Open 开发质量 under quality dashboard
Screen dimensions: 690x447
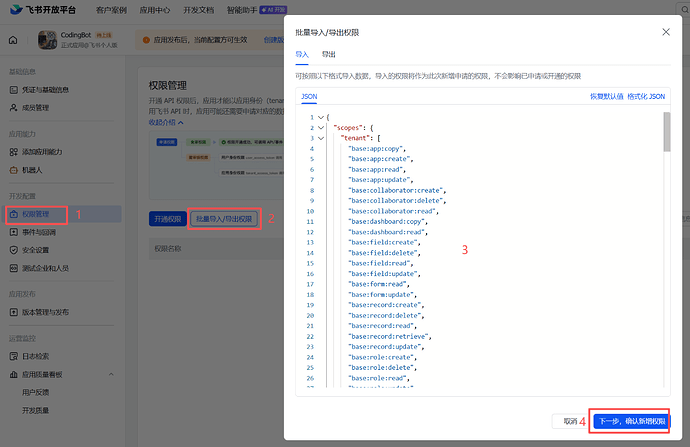(x=36, y=410)
